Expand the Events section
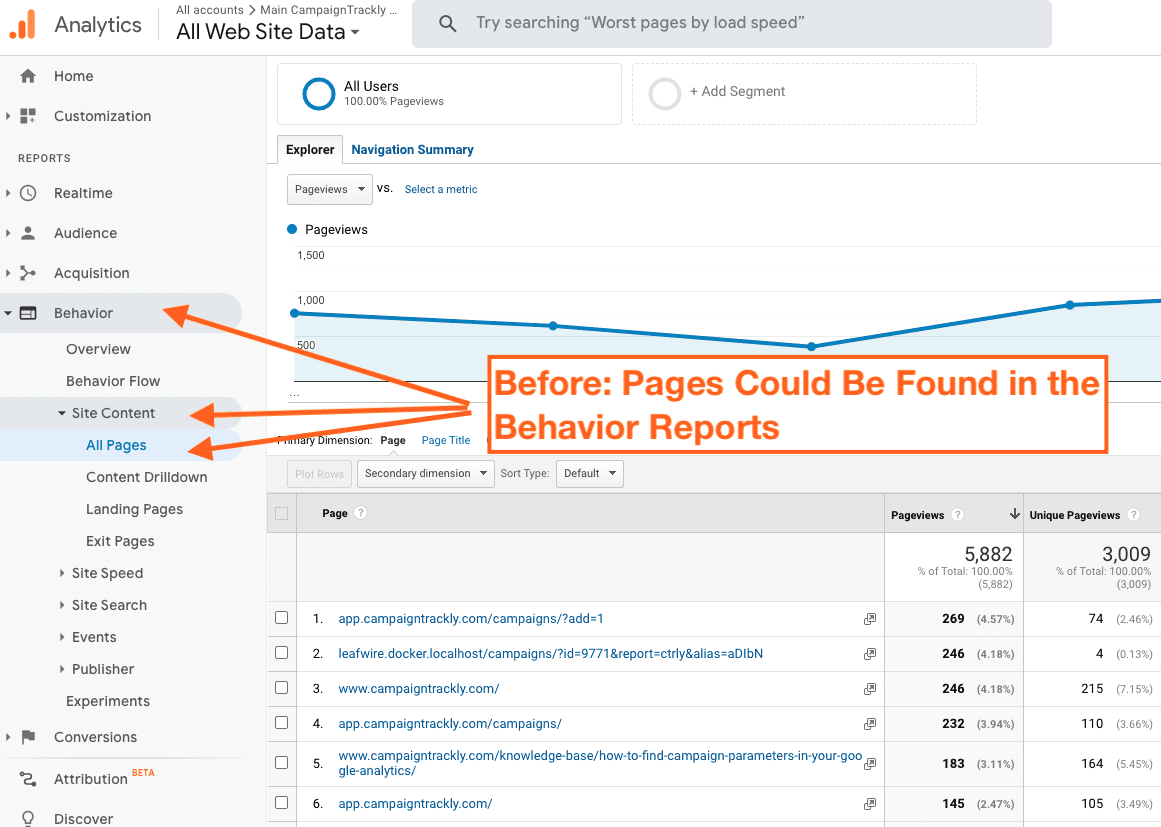Screen dimensions: 1161x827 tap(61, 637)
